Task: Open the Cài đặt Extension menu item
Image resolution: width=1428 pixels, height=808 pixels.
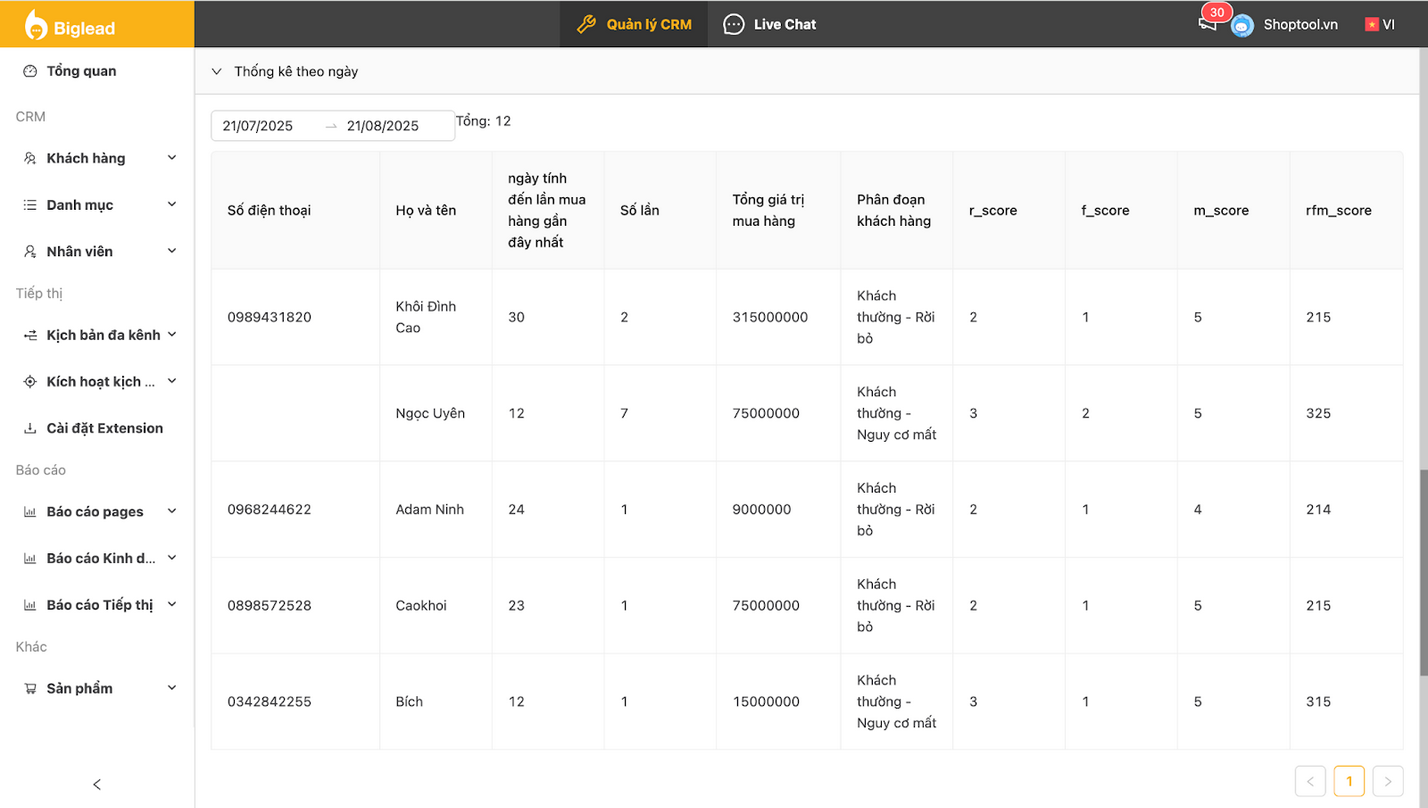Action: click(97, 428)
